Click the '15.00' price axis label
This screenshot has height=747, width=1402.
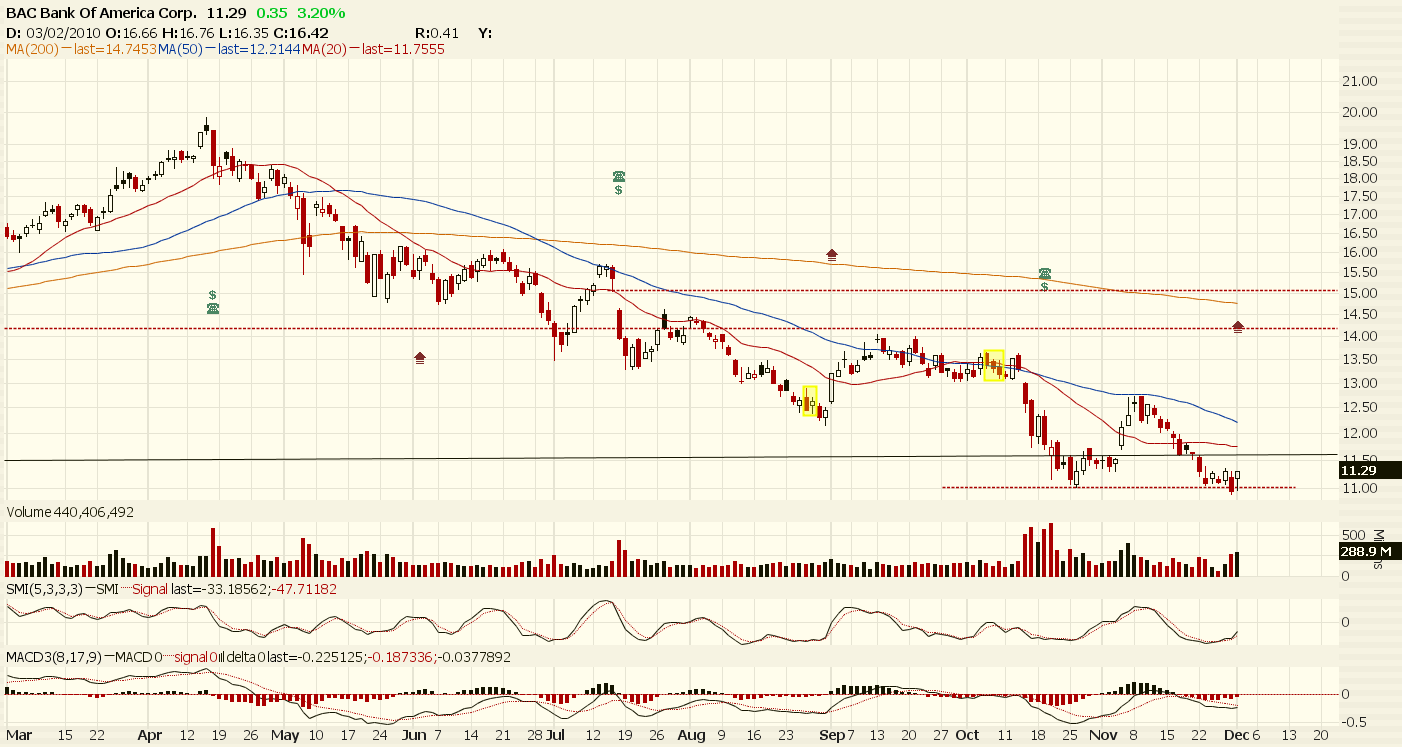point(1360,292)
